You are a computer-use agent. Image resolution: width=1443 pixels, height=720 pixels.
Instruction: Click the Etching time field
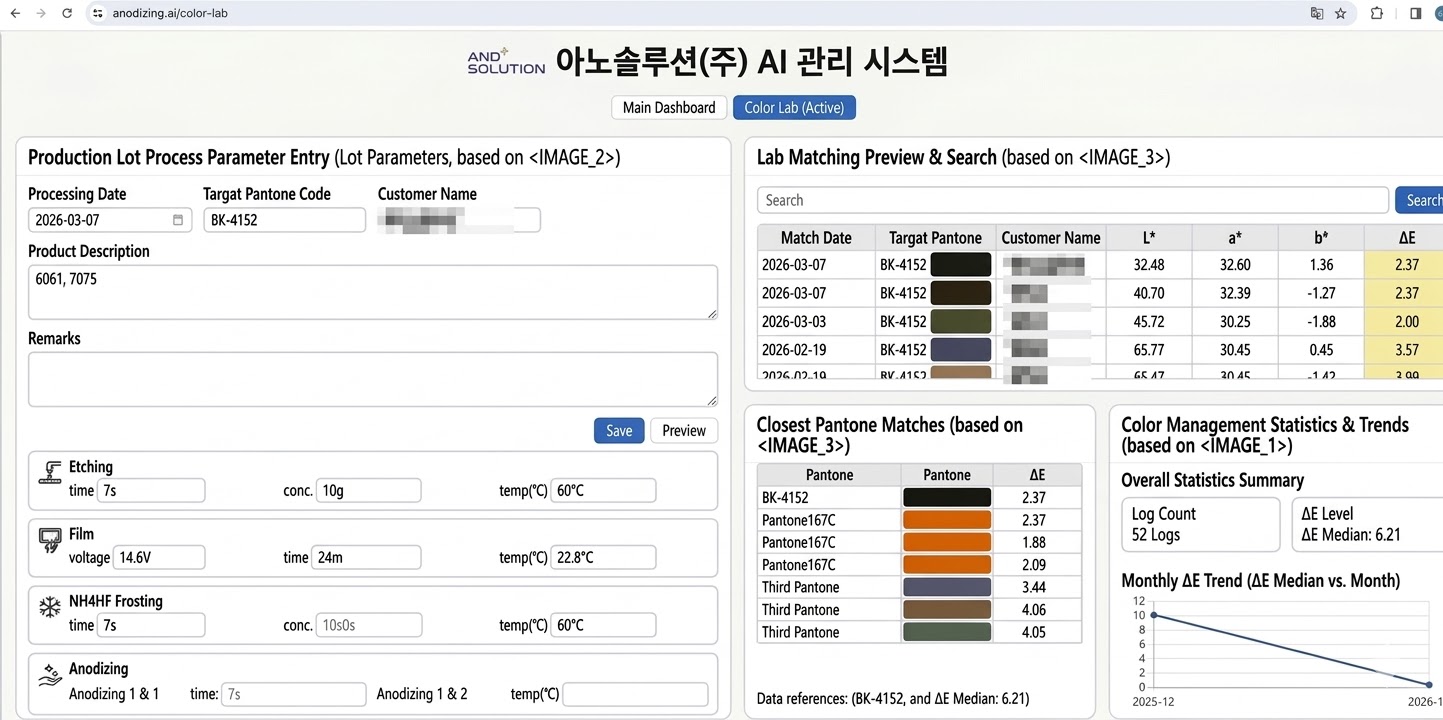tap(151, 491)
